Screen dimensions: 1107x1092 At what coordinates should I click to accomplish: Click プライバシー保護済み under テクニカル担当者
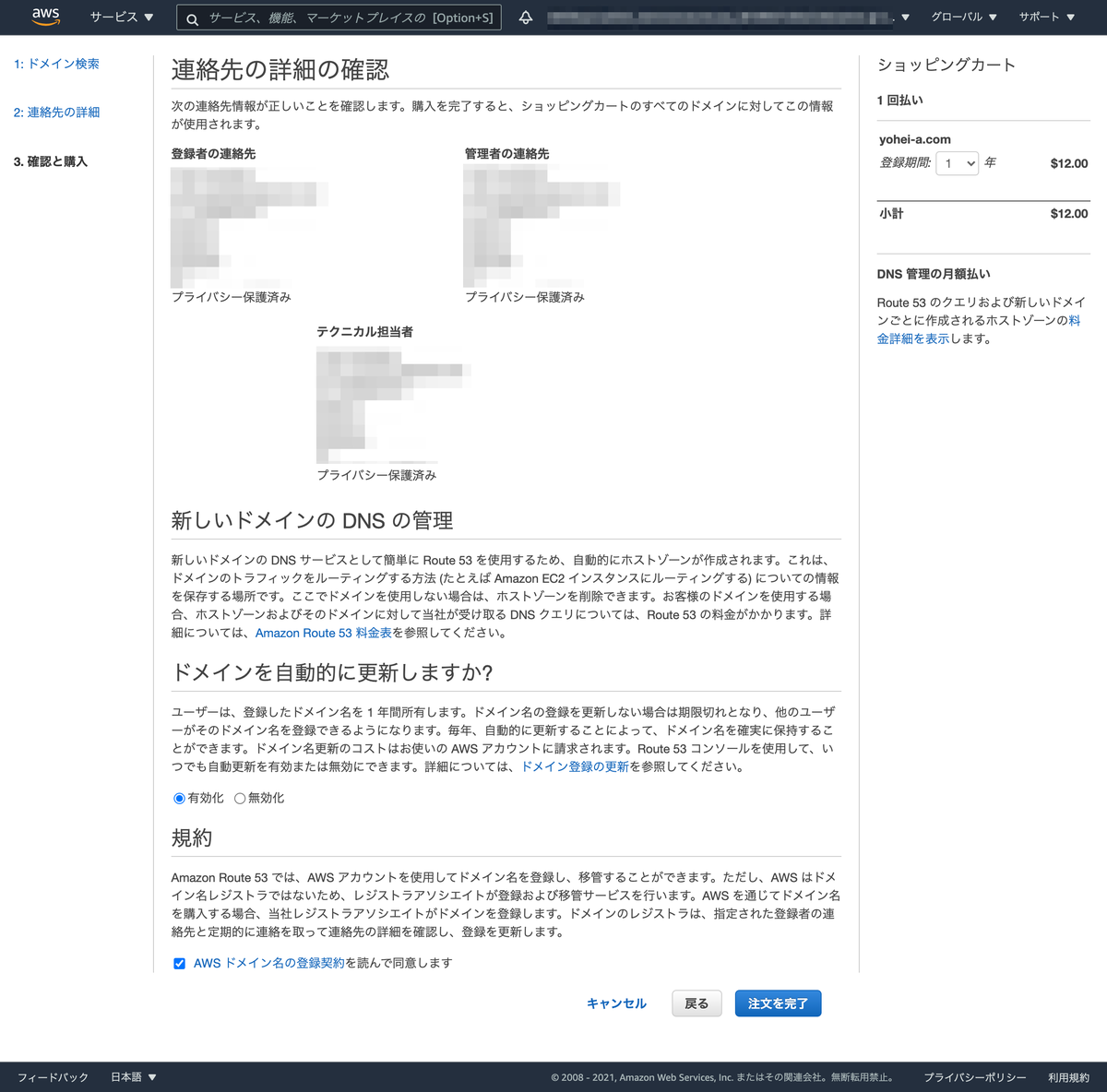pyautogui.click(x=377, y=475)
